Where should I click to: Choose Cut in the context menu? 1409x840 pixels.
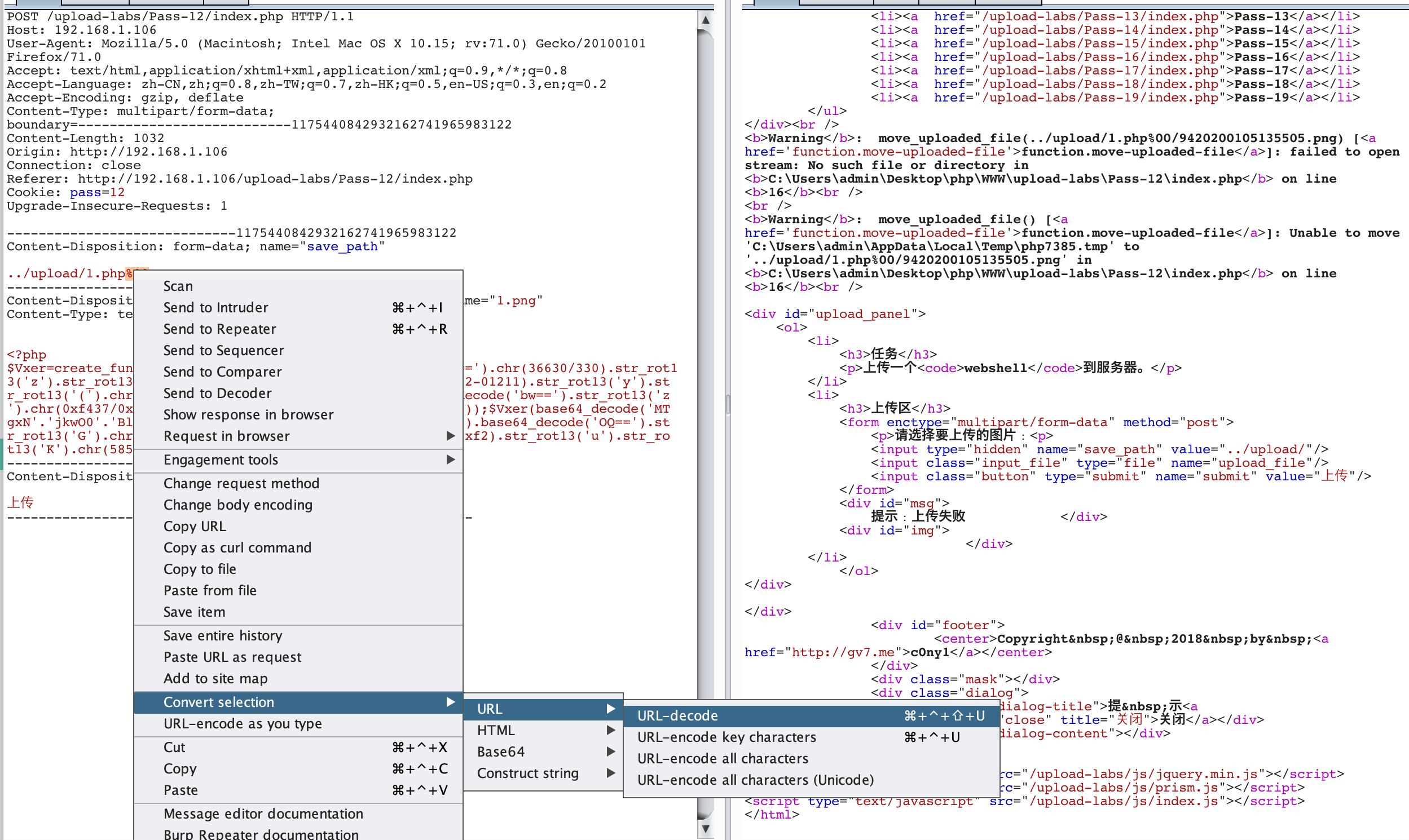click(x=298, y=748)
